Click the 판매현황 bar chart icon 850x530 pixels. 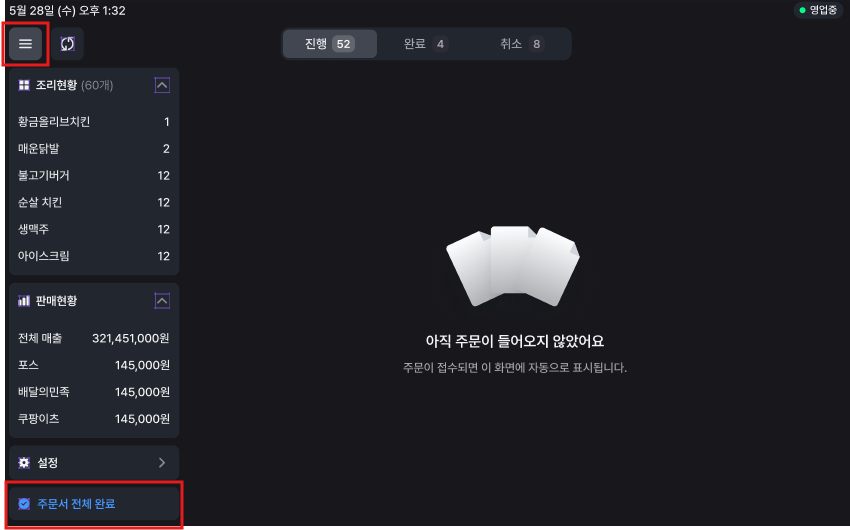tap(24, 300)
